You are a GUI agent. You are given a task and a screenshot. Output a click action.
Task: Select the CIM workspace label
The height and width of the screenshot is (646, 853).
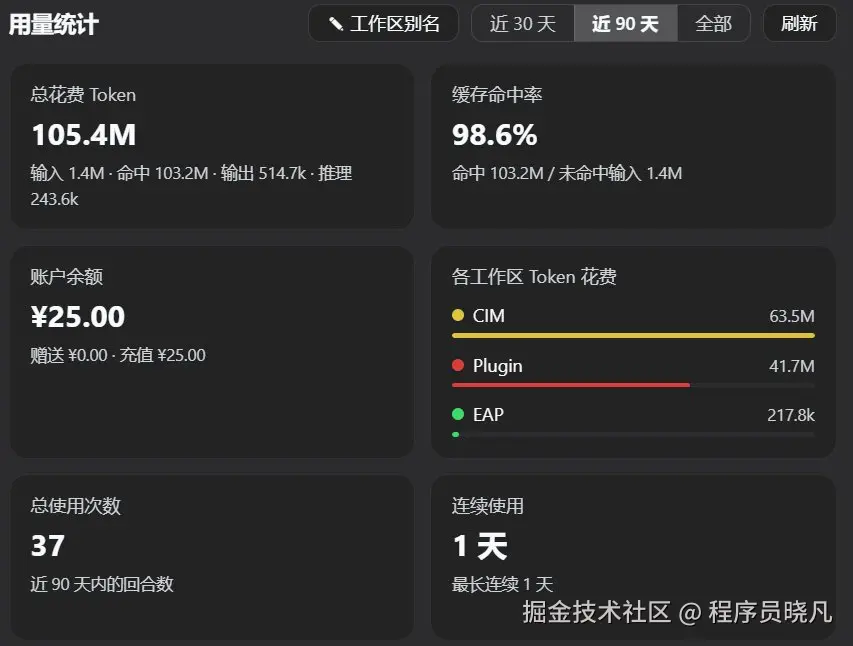489,316
